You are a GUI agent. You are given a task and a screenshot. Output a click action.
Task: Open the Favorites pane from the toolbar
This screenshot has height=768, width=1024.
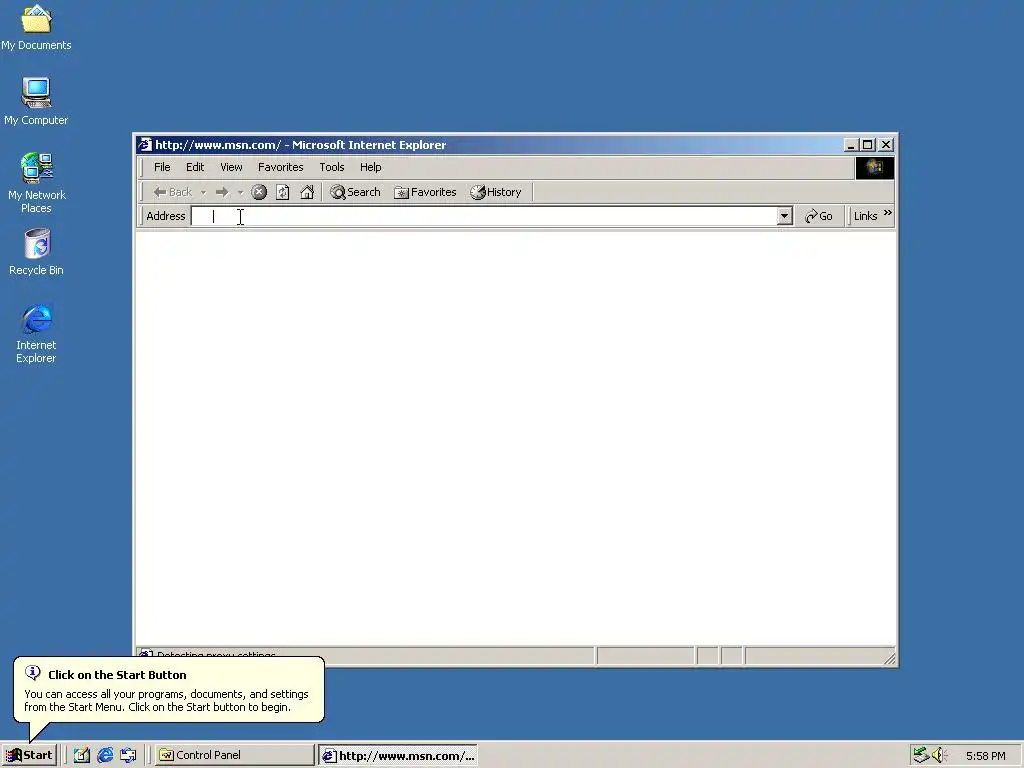[x=425, y=192]
